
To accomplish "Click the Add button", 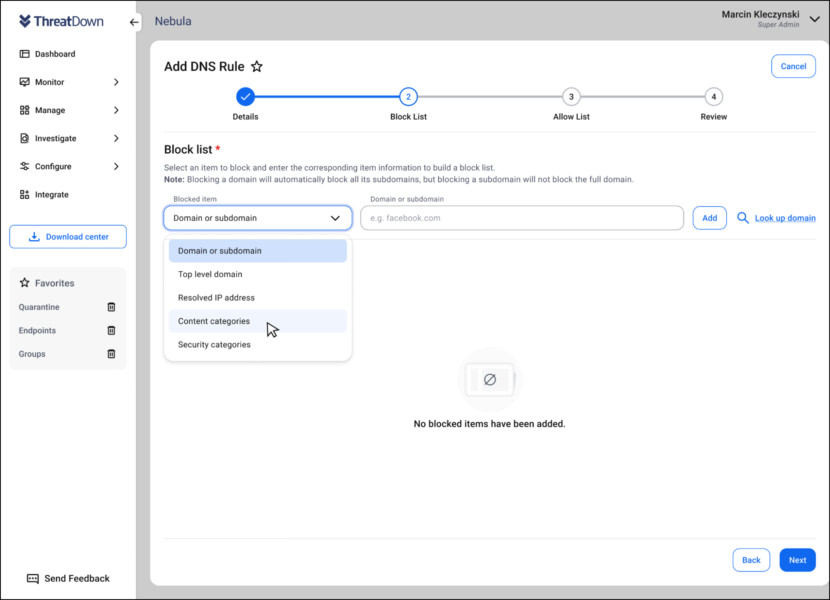I will [x=709, y=217].
